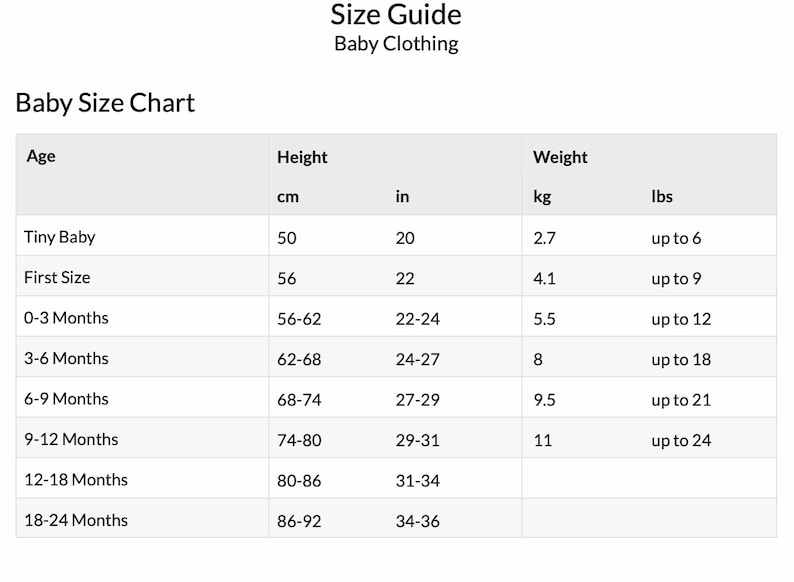Select the 12-18 Months row label
The image size is (794, 582).
(76, 480)
